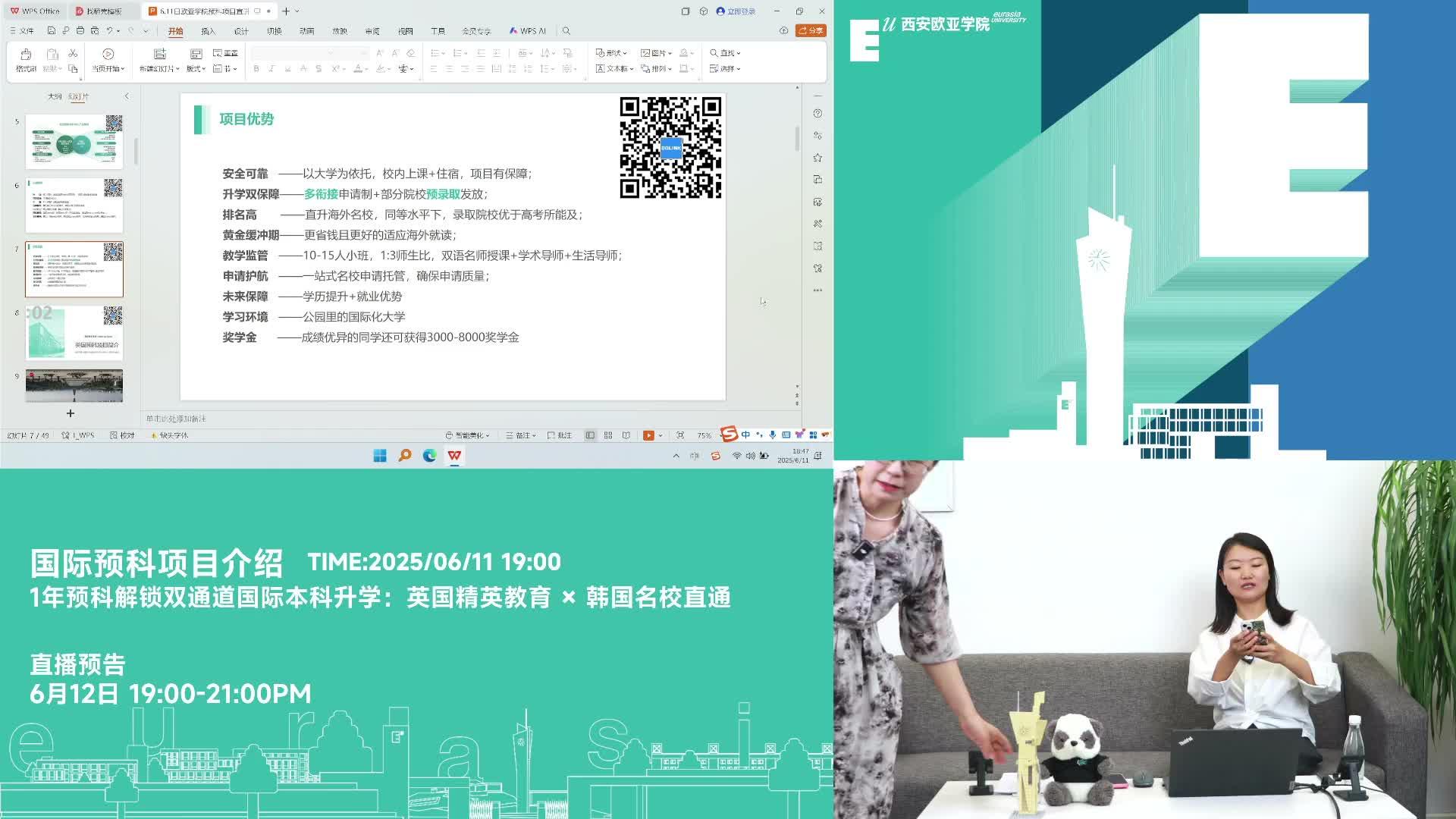Open the Find (查找) dropdown
Screen dimensions: 1456x819
(x=725, y=53)
